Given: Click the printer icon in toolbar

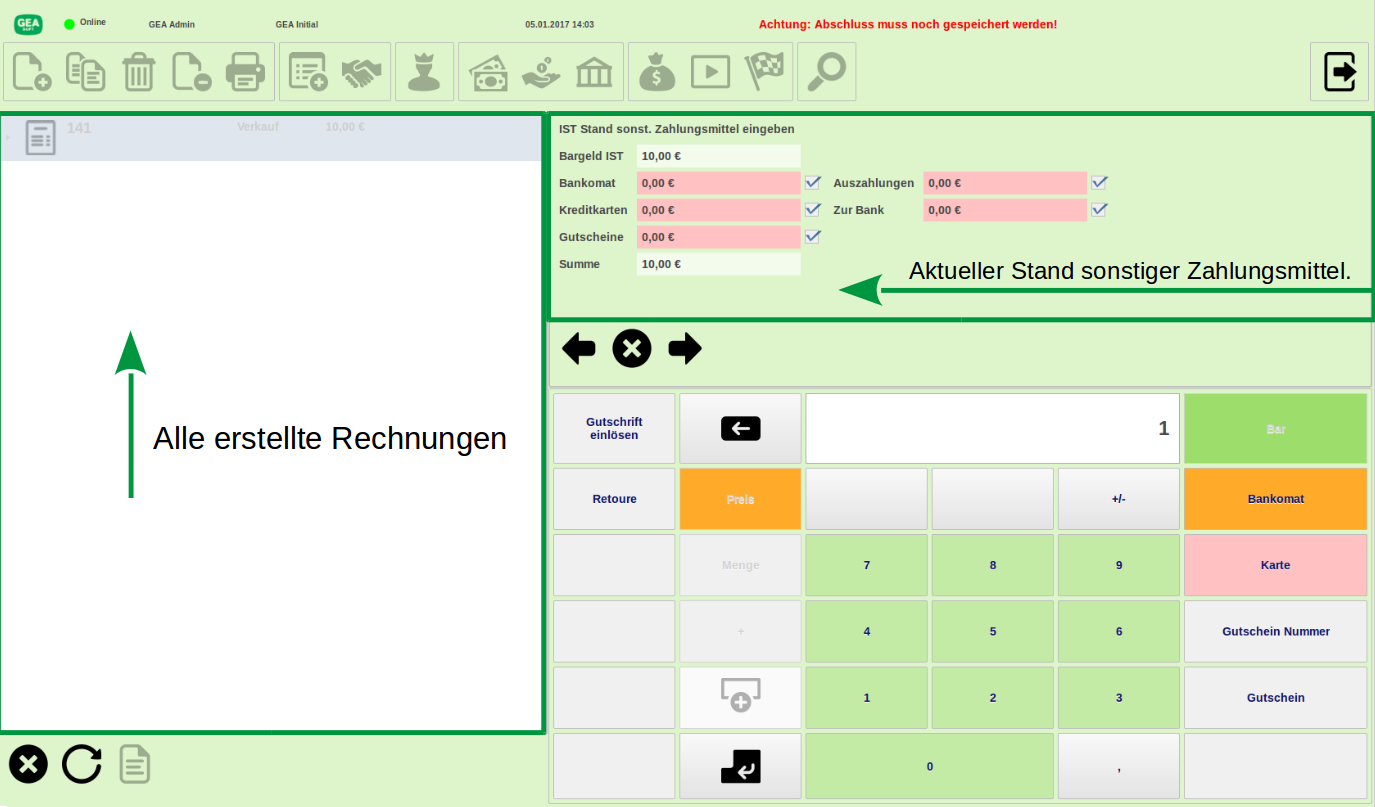Looking at the screenshot, I should tap(245, 72).
